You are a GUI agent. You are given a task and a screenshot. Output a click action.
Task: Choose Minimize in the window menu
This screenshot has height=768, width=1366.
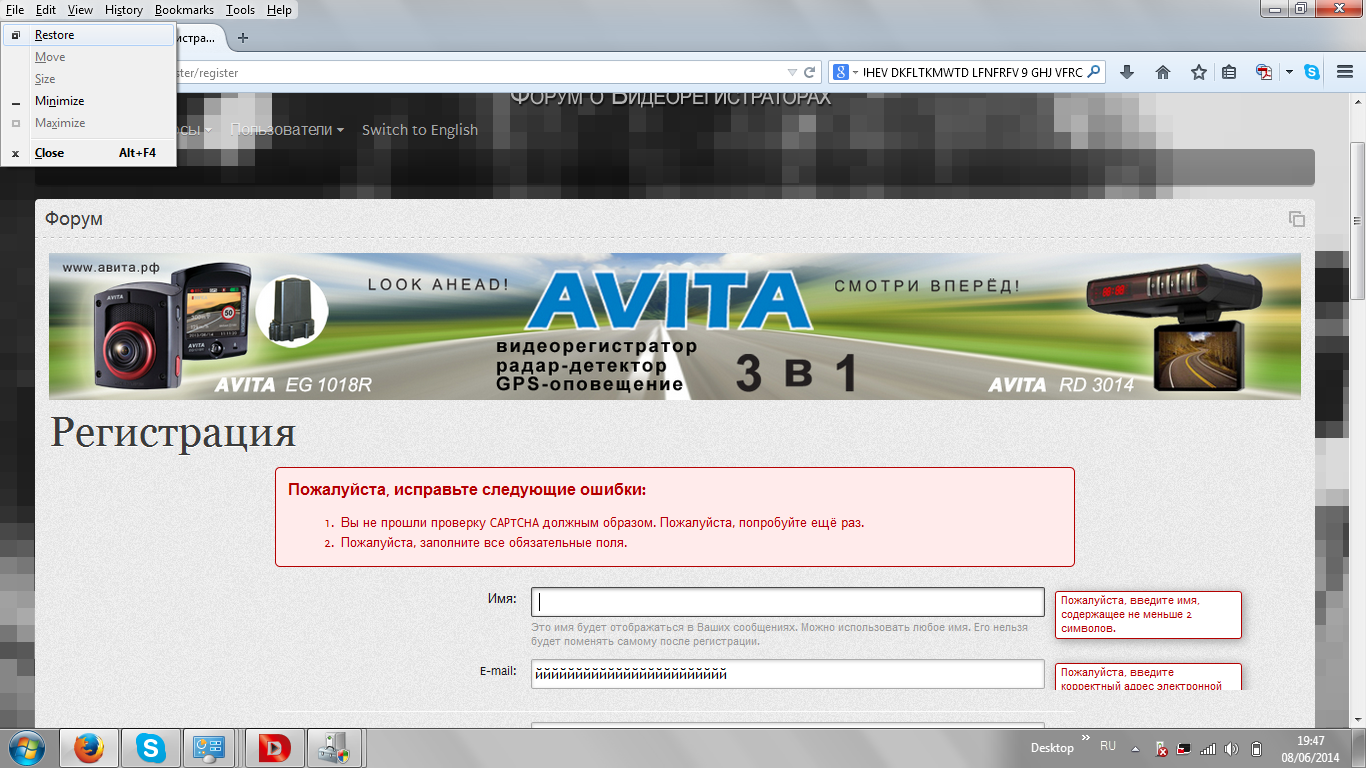59,101
